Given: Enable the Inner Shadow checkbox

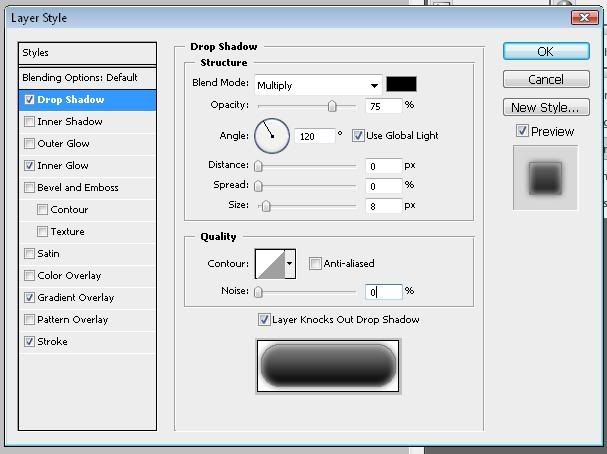Looking at the screenshot, I should point(30,122).
